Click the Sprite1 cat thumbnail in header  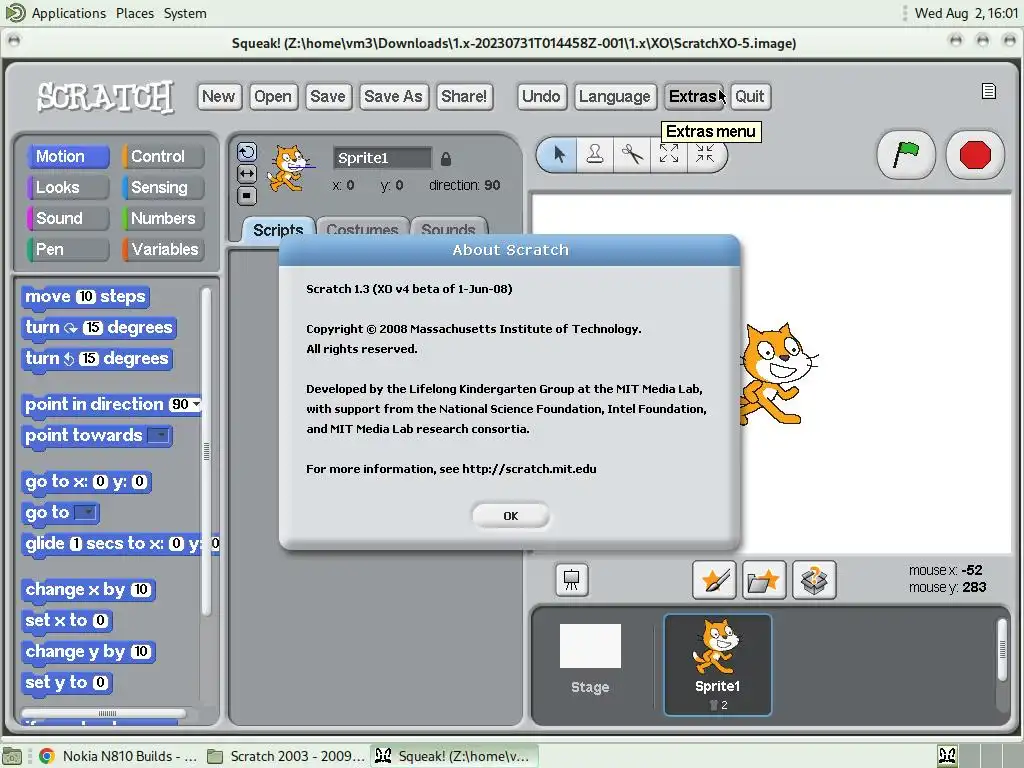click(289, 169)
